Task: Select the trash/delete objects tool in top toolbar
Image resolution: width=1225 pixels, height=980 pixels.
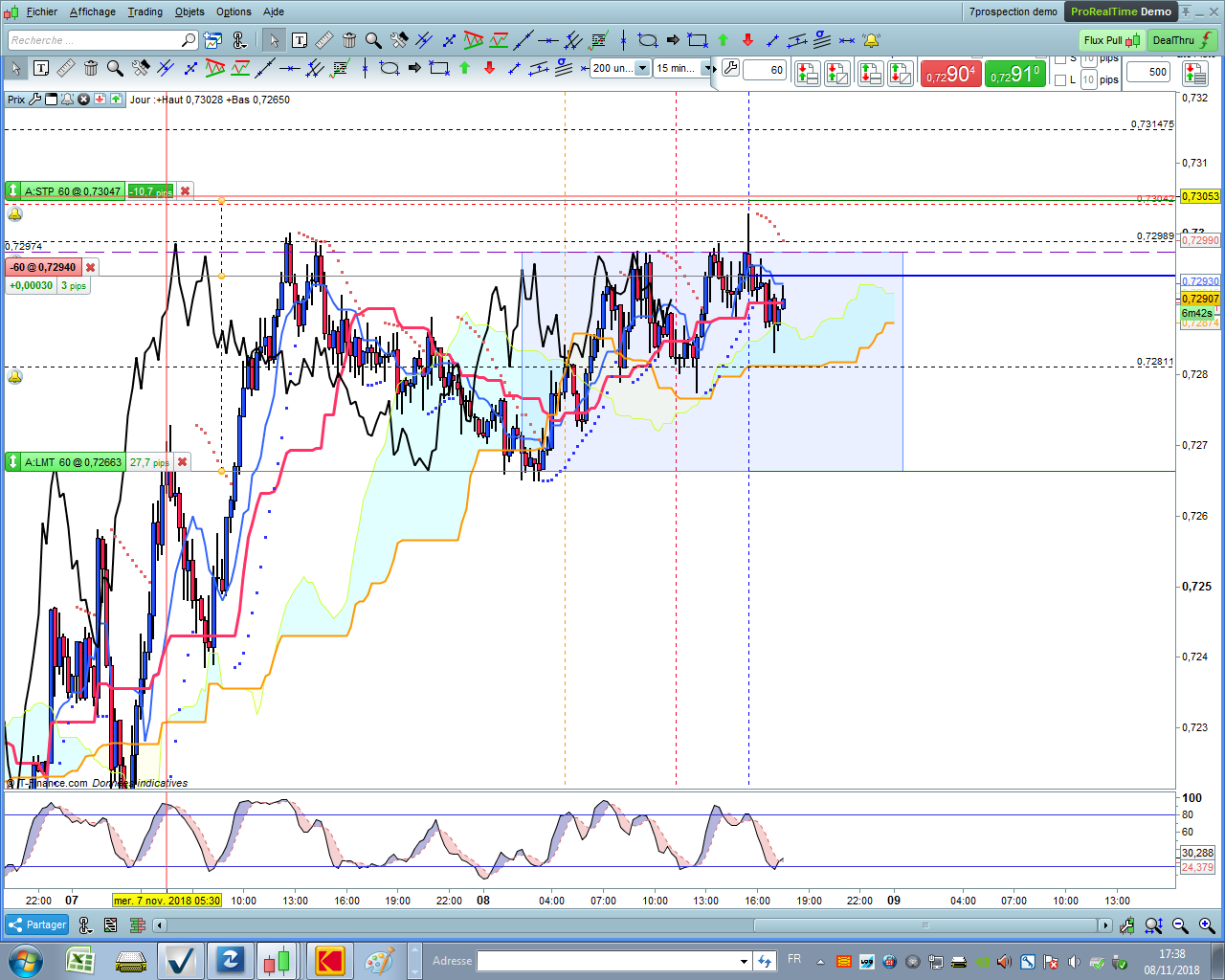Action: [349, 40]
